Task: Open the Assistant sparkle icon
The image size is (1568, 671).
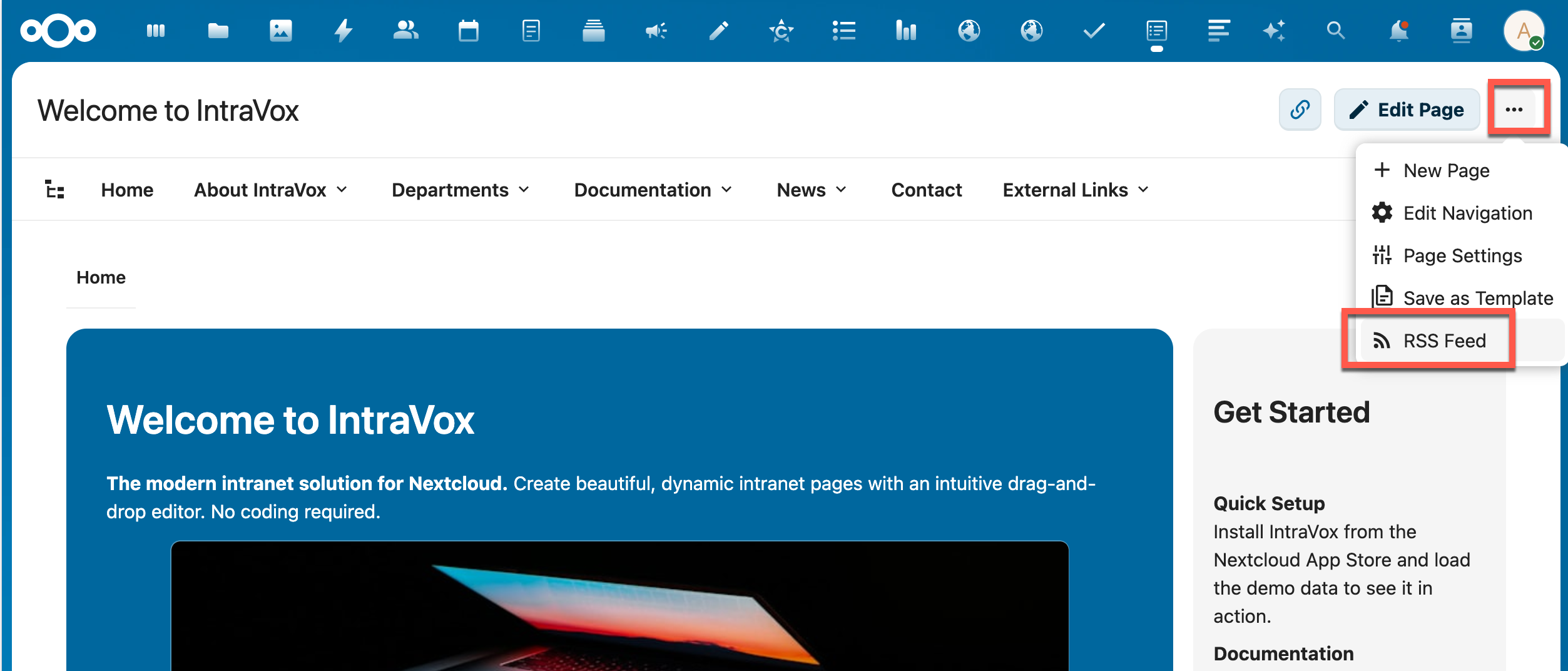Action: pyautogui.click(x=1274, y=30)
